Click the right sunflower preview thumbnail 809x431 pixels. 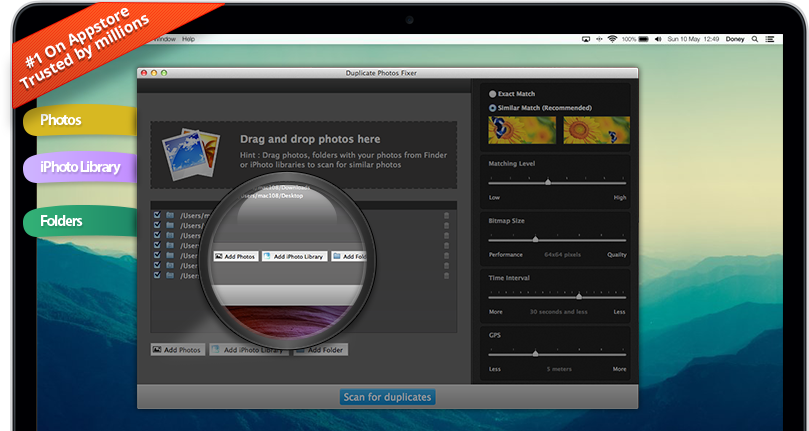pos(596,130)
